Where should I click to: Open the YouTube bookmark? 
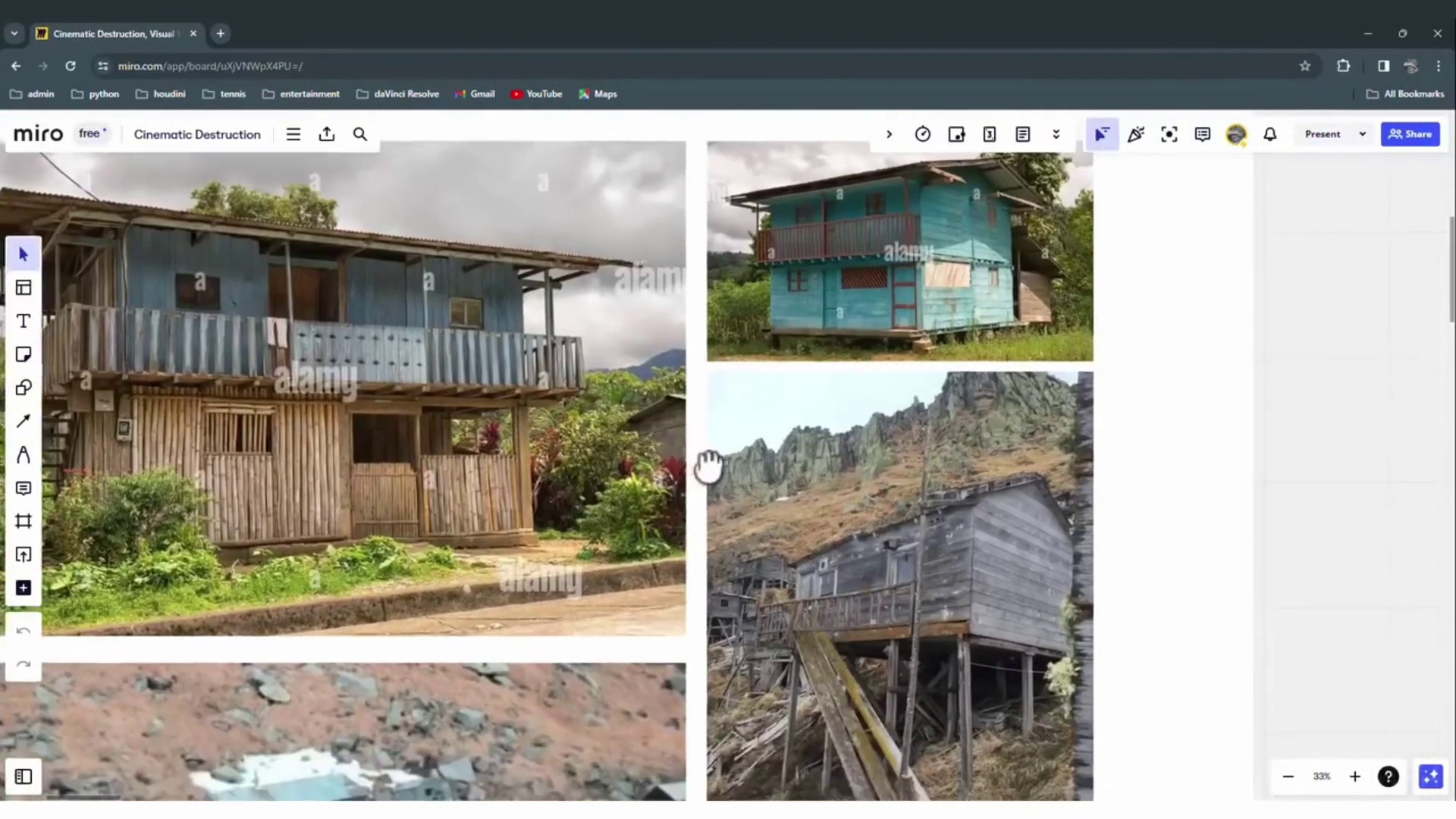pos(537,94)
